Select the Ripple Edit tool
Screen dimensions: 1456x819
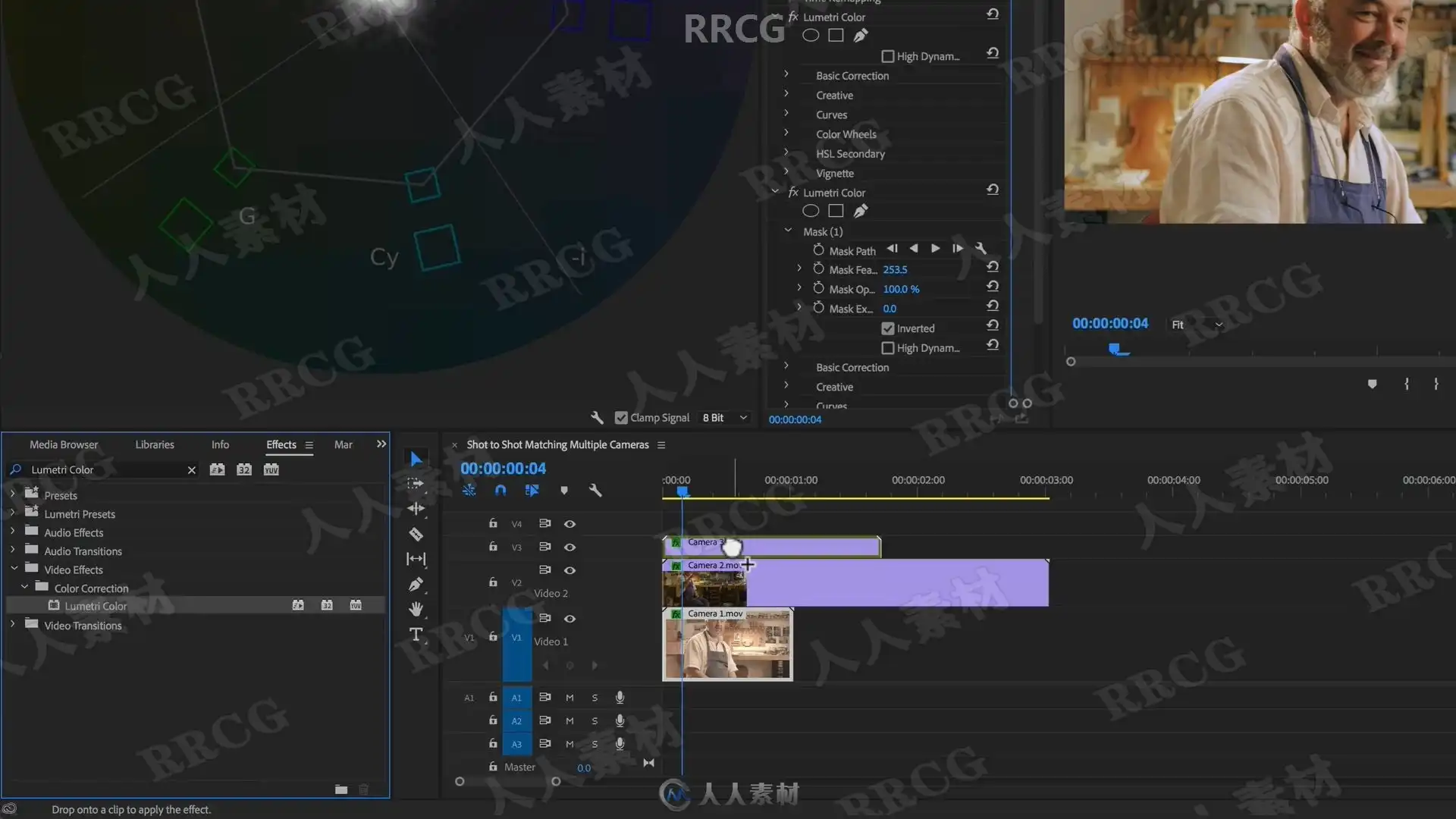click(416, 508)
